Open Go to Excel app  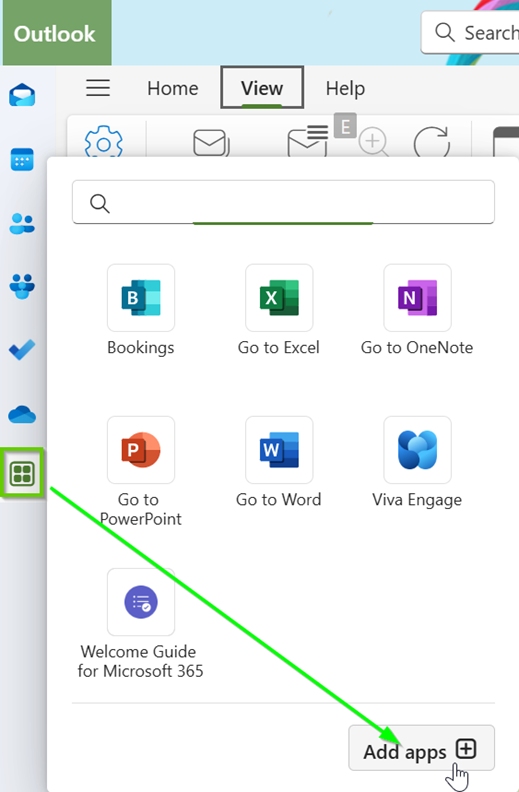point(279,298)
